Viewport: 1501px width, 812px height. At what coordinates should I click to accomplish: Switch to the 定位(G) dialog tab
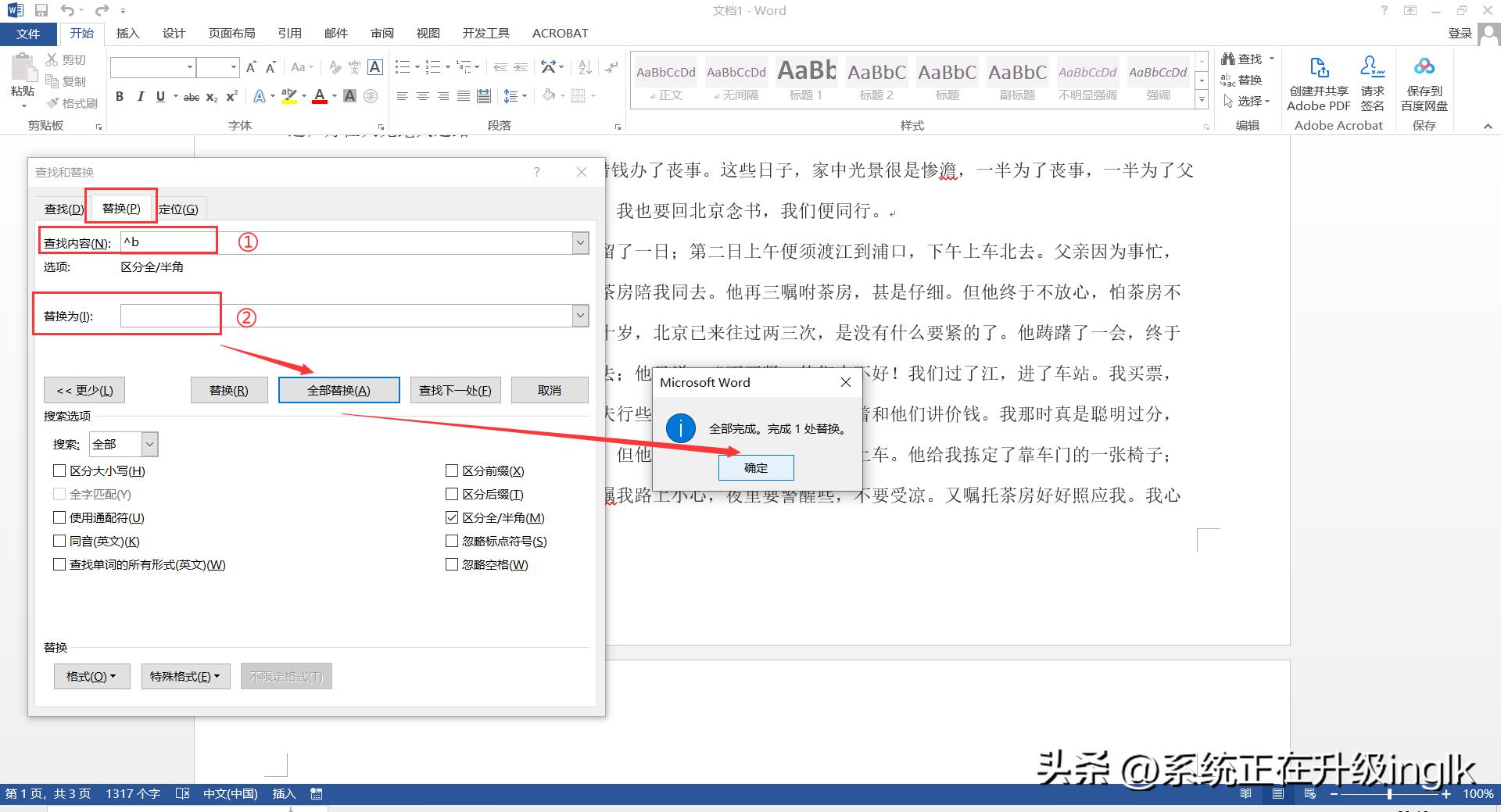point(179,209)
